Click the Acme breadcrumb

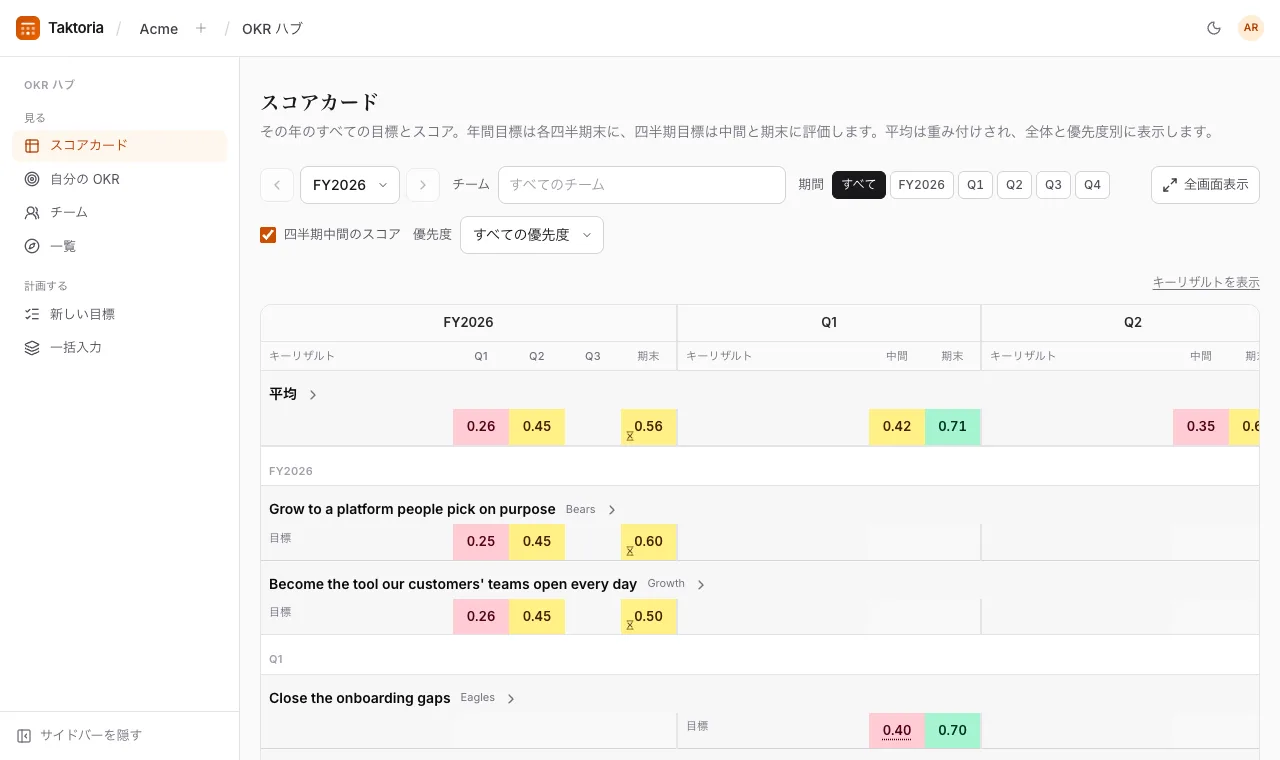(x=159, y=29)
